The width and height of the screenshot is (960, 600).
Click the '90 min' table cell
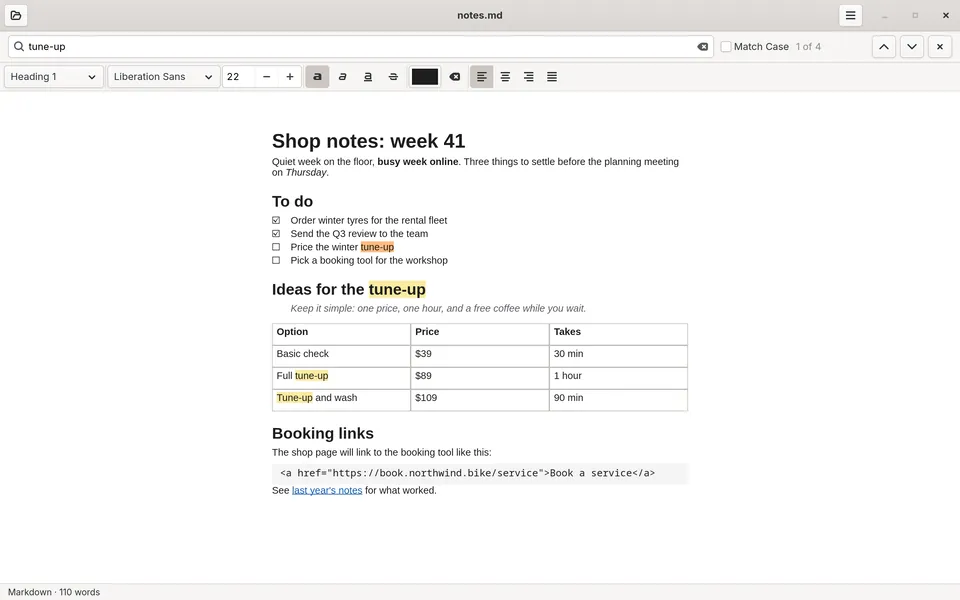pyautogui.click(x=618, y=400)
